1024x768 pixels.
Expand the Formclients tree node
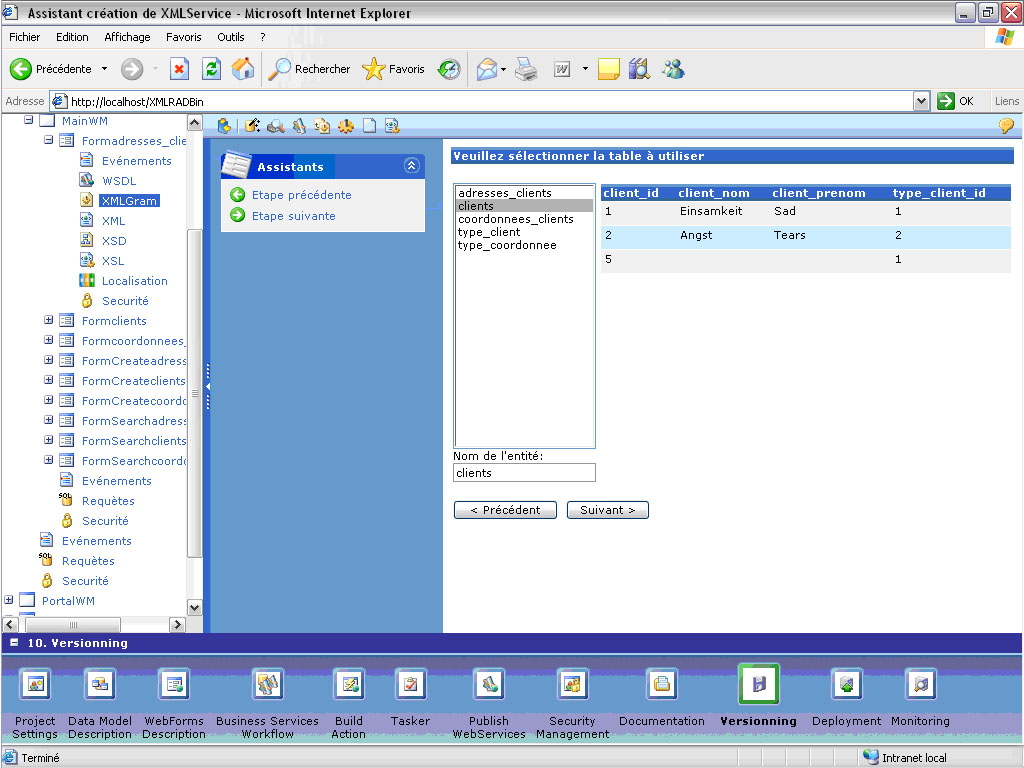49,320
